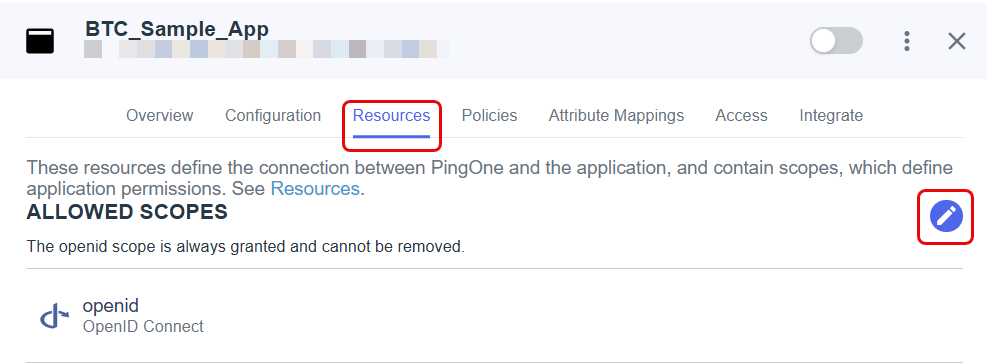Click the blurred ID under the app name
The height and width of the screenshot is (363, 987).
click(266, 49)
